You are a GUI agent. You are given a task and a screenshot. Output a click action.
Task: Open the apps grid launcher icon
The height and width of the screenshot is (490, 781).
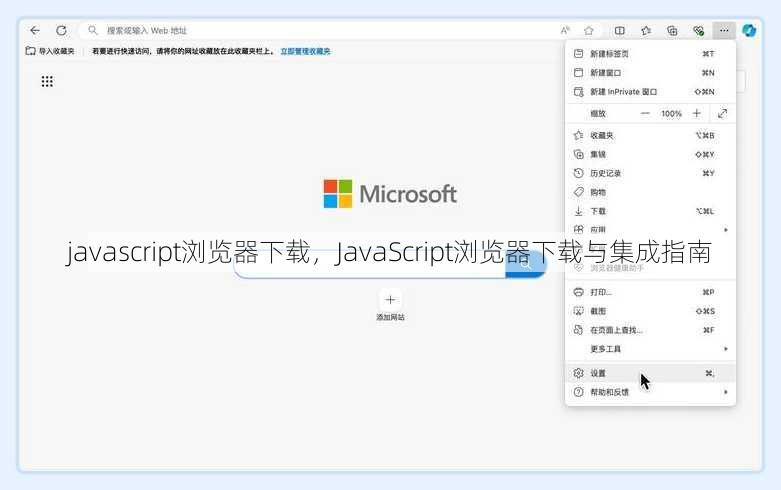tap(47, 81)
